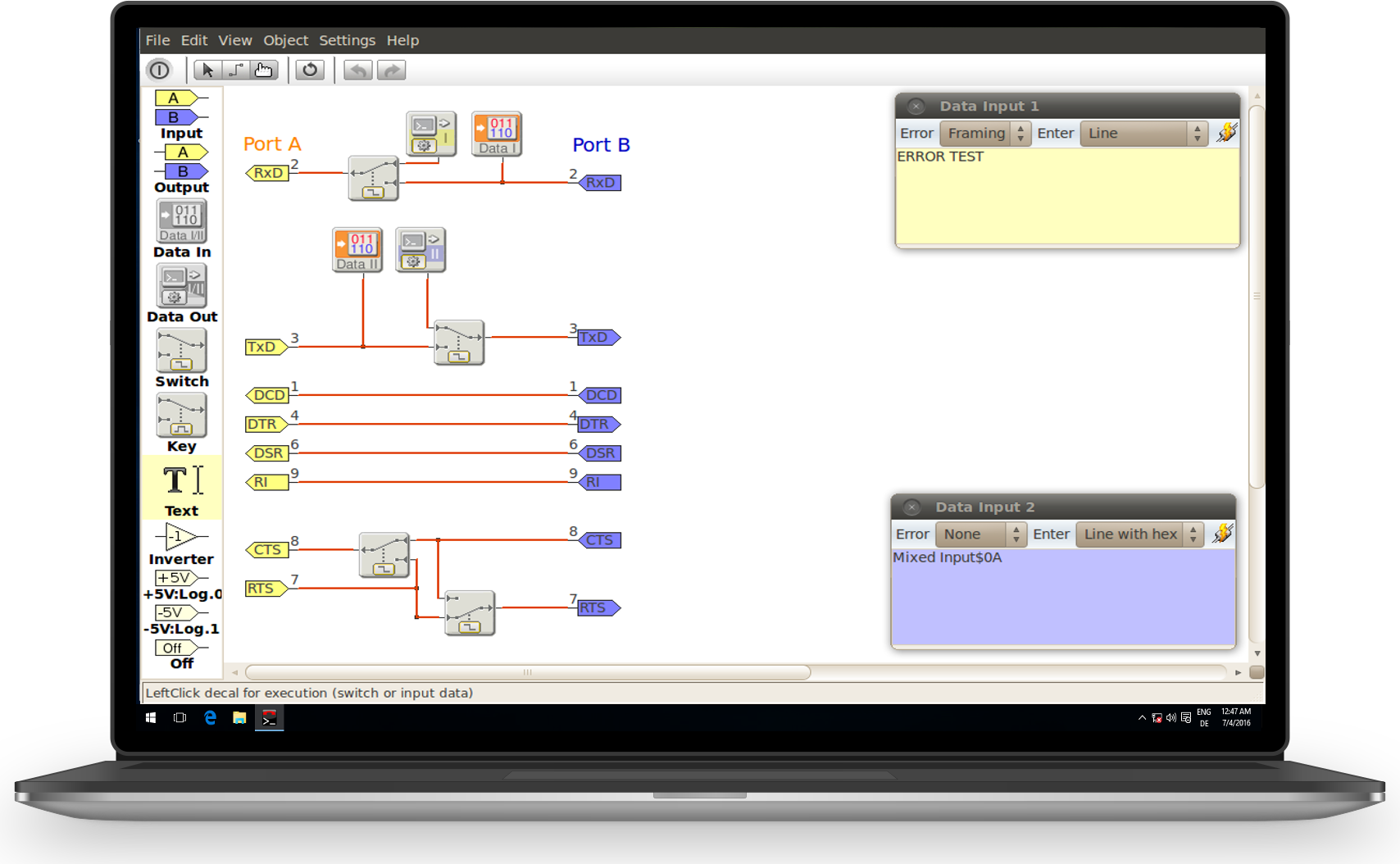
Task: Click the Port A TxD pin
Action: (266, 347)
